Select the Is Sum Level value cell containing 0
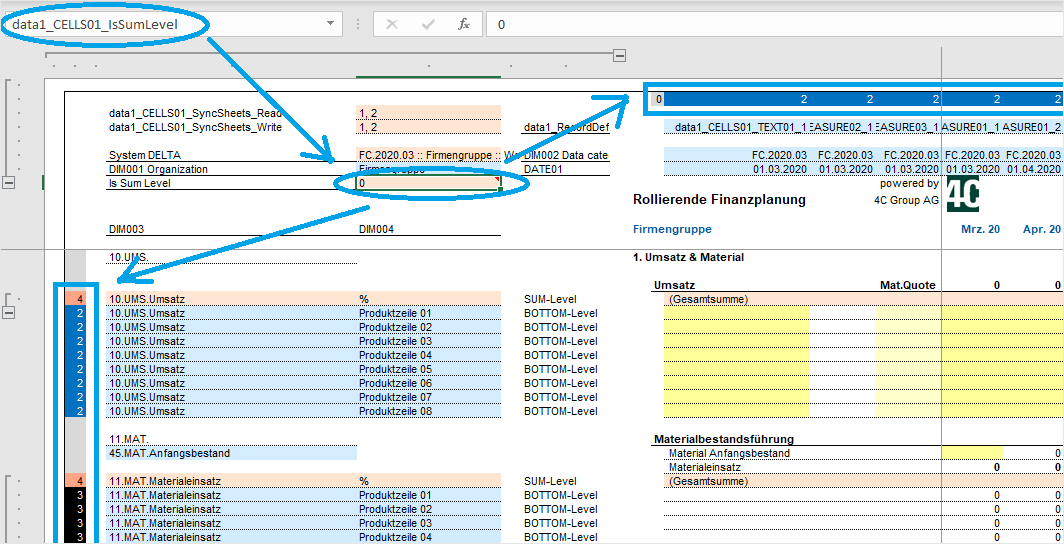This screenshot has height=544, width=1064. pos(429,183)
